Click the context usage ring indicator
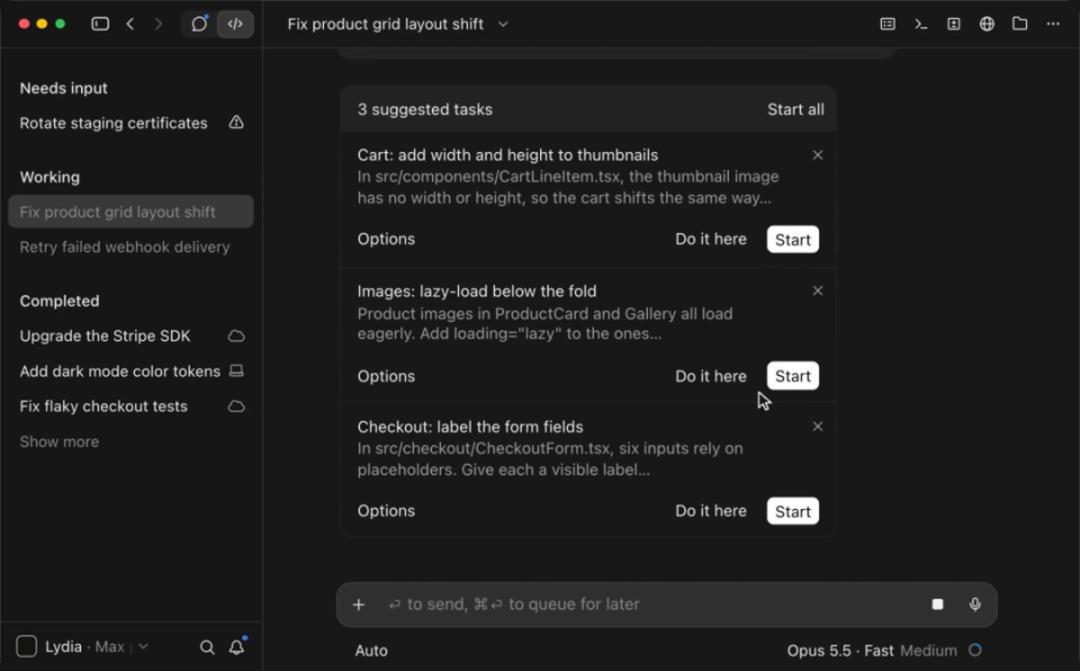 click(975, 650)
